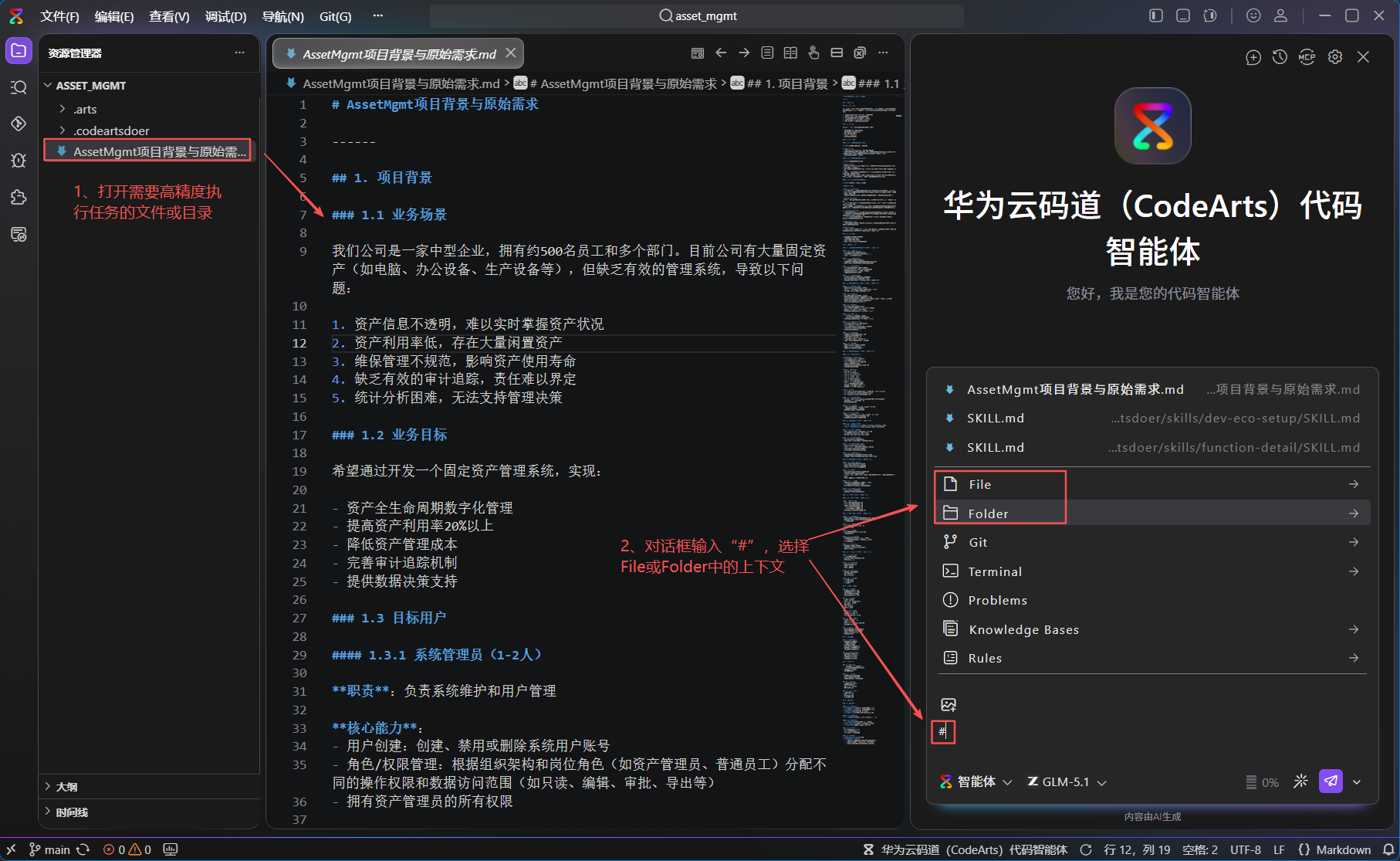Synchronize changes in the status bar

pos(83,849)
